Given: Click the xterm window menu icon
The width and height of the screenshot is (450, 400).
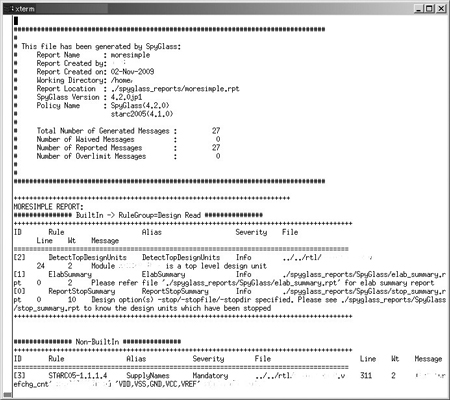Looking at the screenshot, I should (x=9, y=9).
